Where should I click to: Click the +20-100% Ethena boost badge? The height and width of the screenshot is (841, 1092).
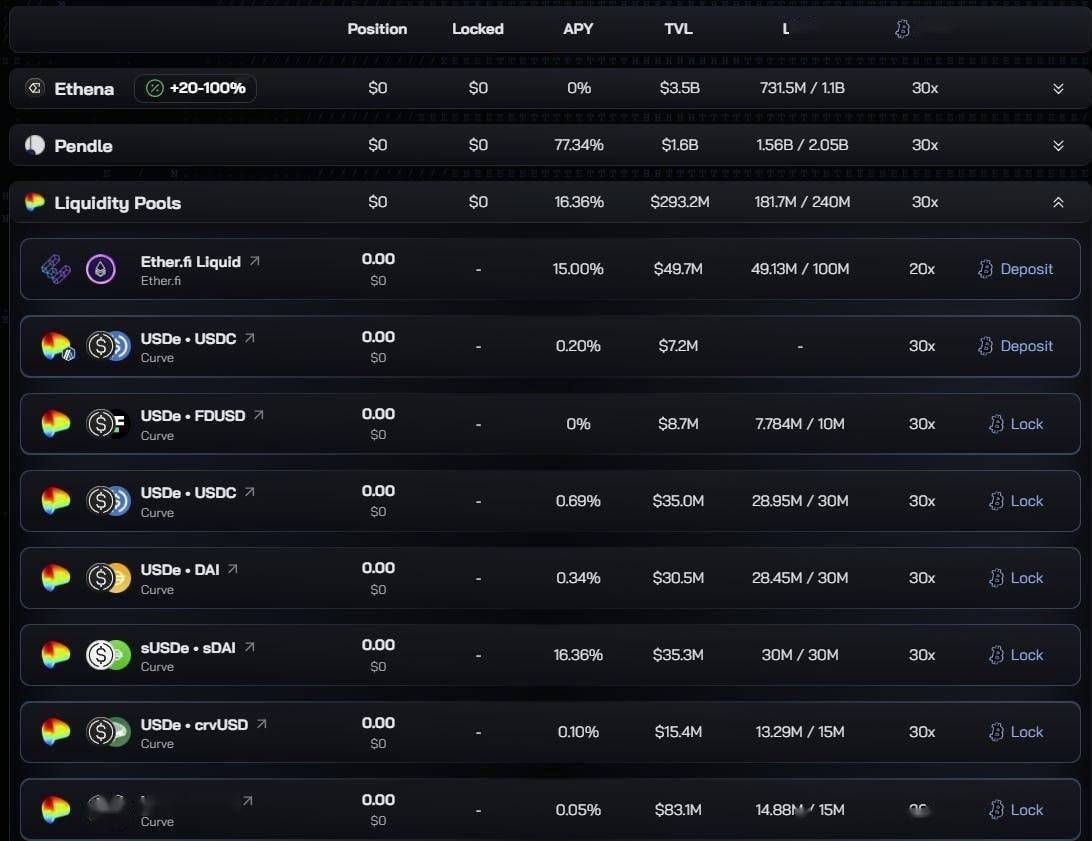click(x=195, y=88)
